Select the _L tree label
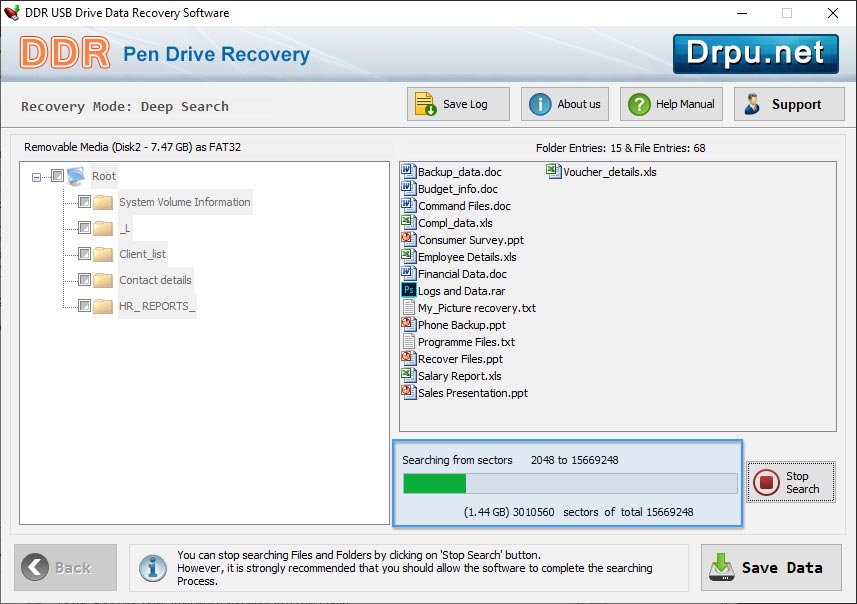This screenshot has width=857, height=604. tap(125, 228)
